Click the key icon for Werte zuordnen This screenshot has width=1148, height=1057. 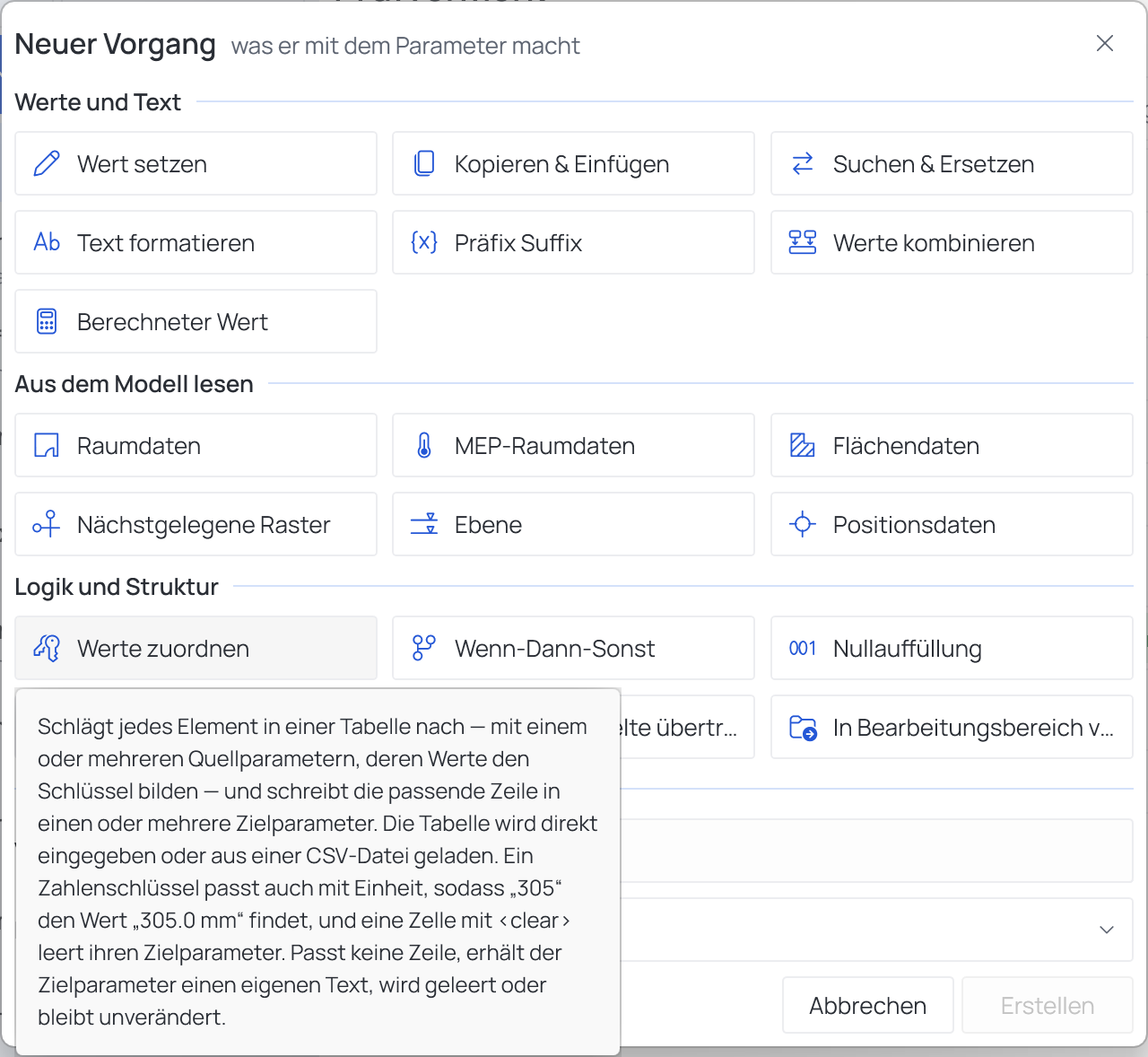click(47, 648)
